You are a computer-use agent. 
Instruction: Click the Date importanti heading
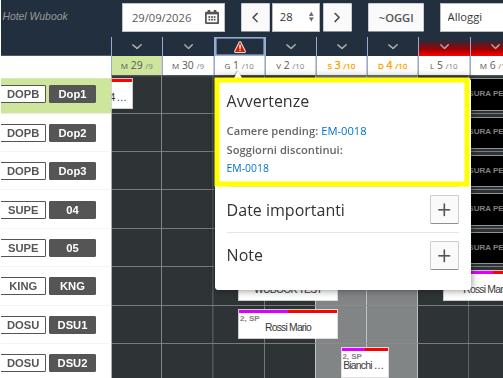[x=285, y=210]
